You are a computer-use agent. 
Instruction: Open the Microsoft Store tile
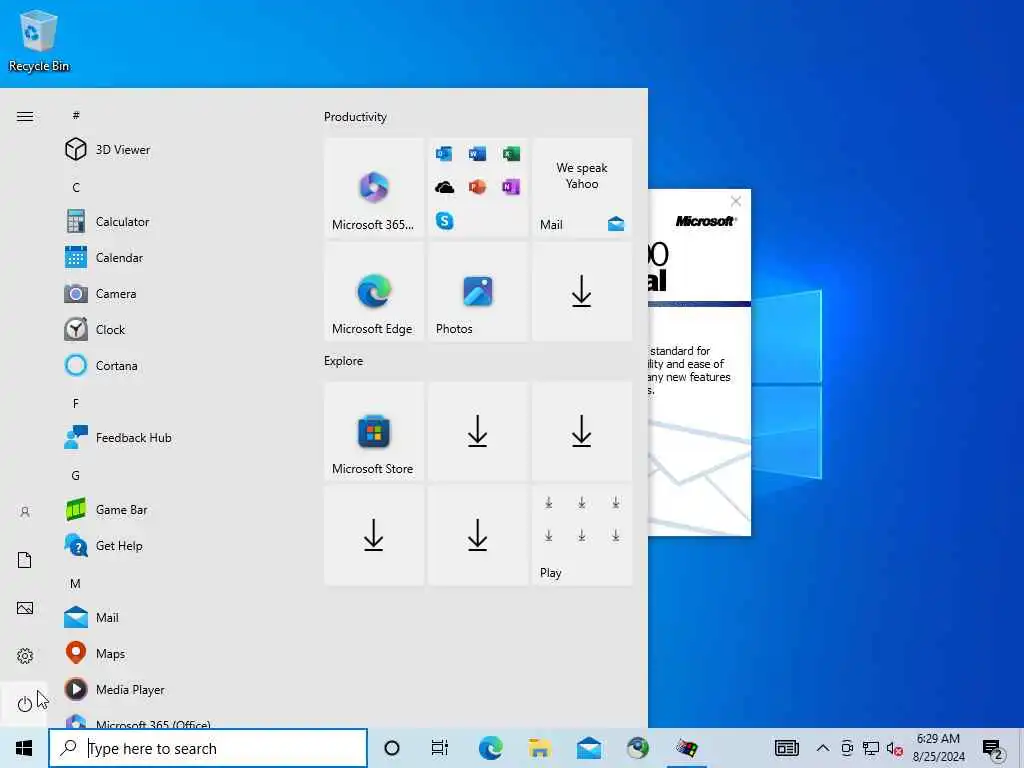[374, 432]
